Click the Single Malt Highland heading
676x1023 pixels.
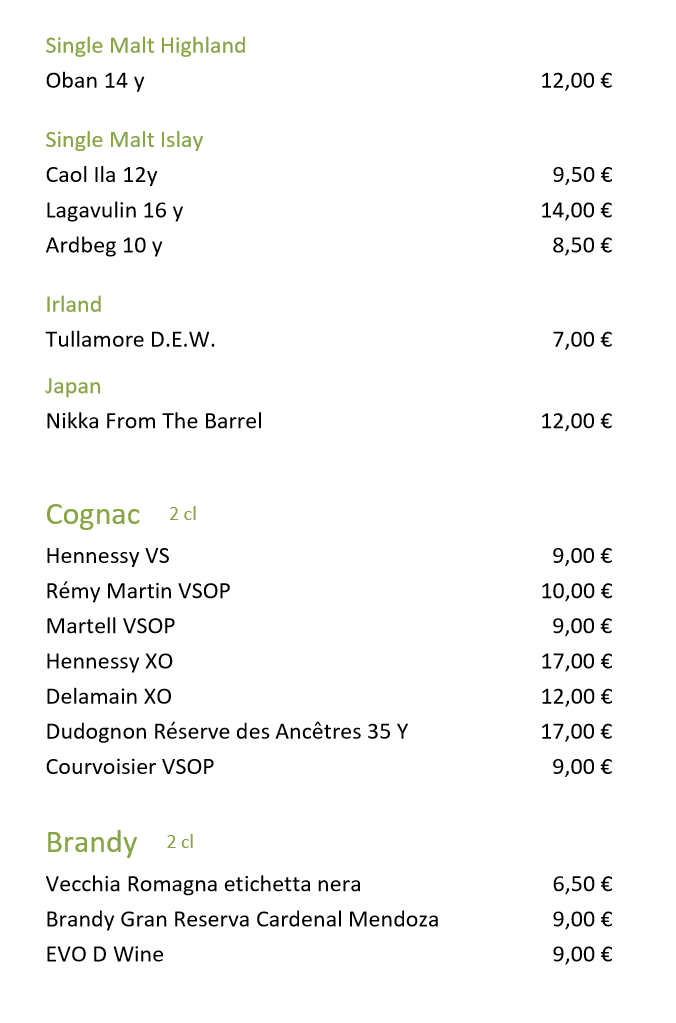click(x=145, y=46)
